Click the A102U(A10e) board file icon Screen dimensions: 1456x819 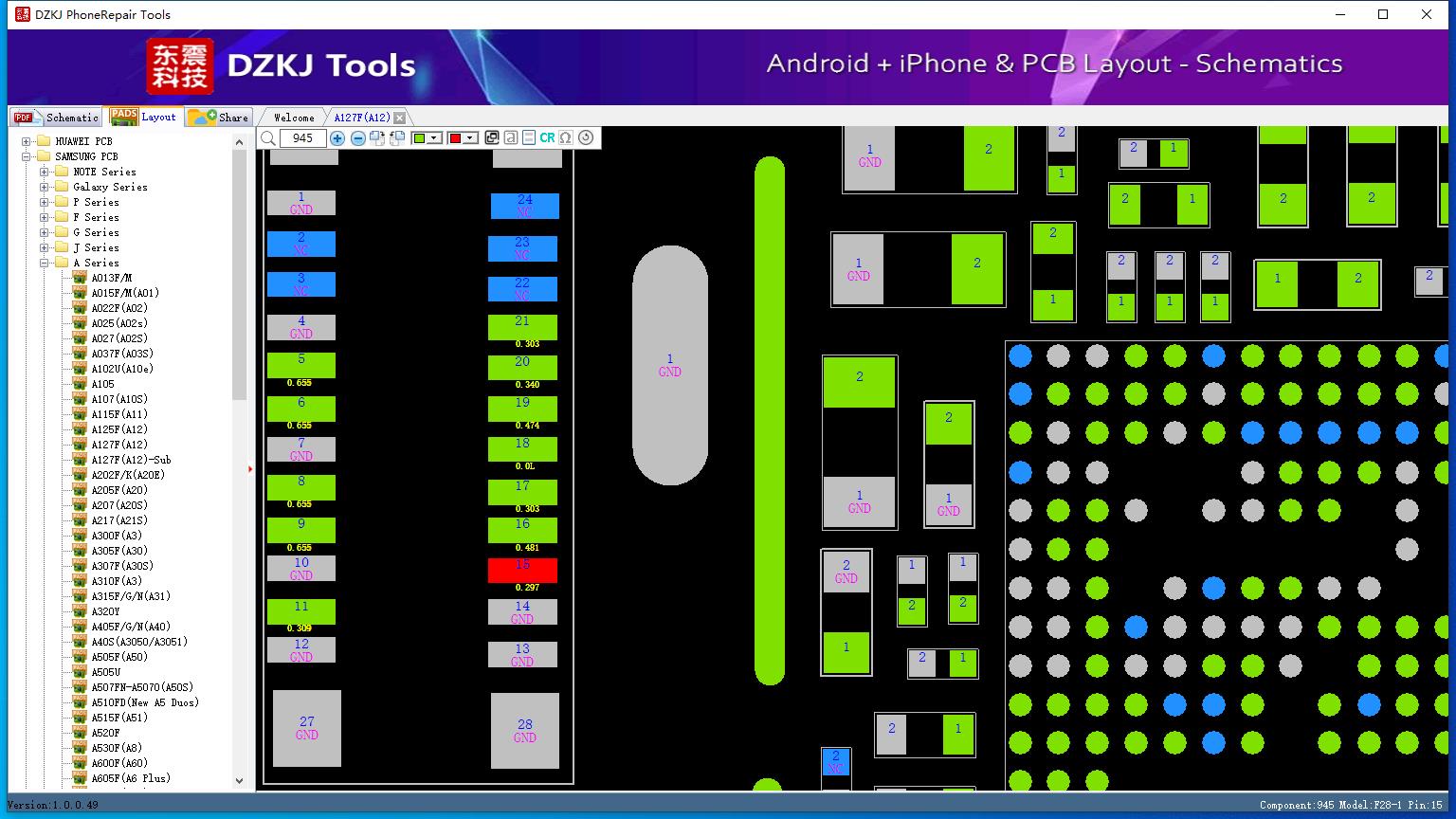tap(80, 369)
